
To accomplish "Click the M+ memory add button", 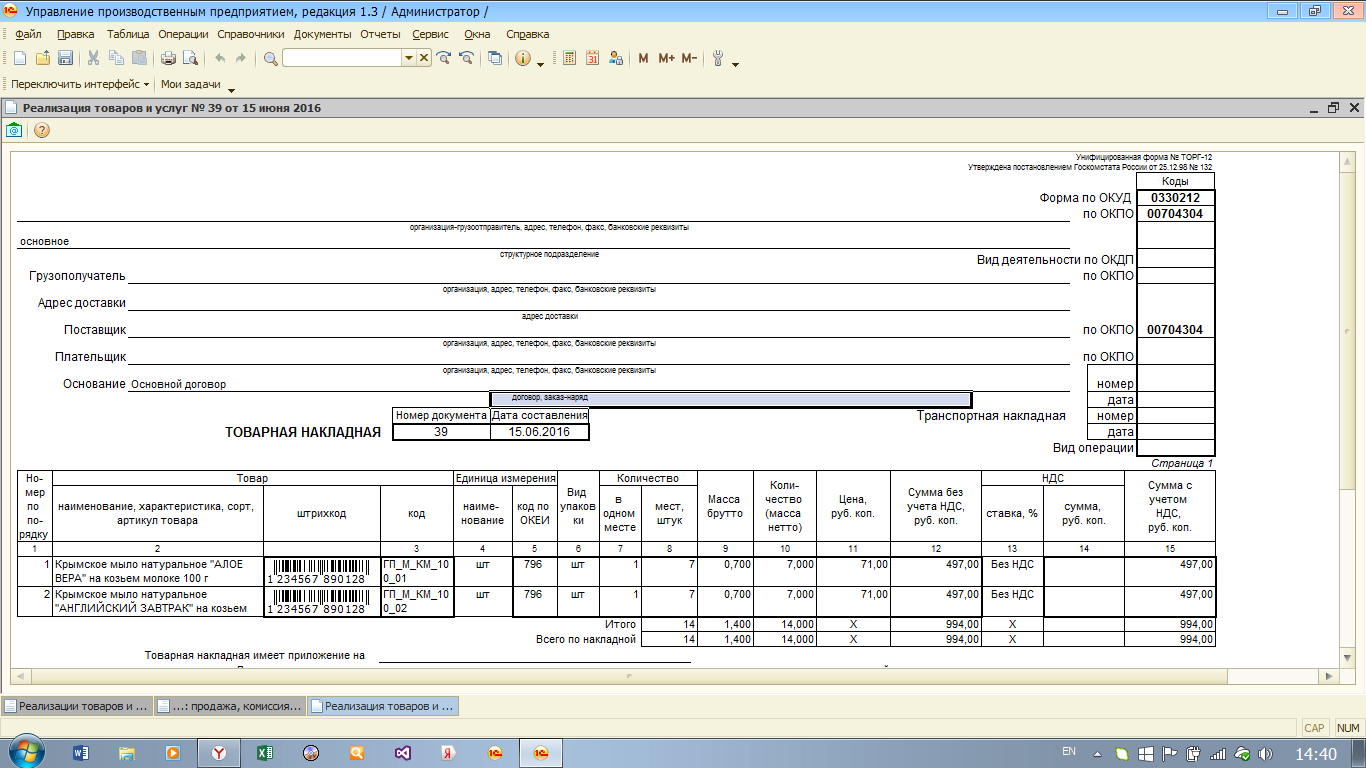I will [x=666, y=58].
